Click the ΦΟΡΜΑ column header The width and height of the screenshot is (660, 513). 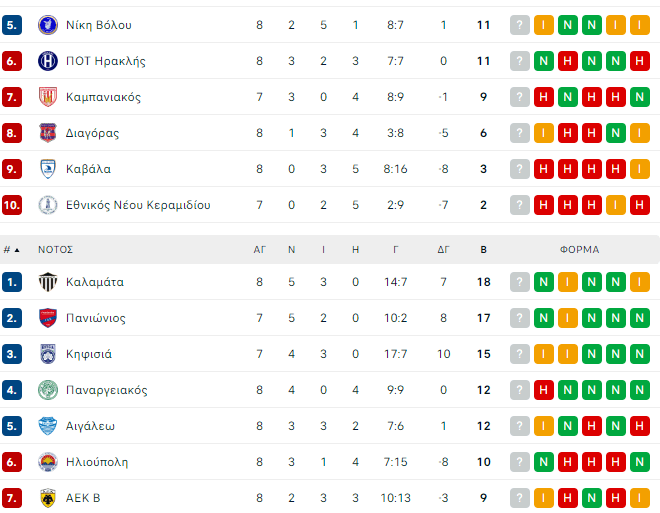tap(579, 250)
